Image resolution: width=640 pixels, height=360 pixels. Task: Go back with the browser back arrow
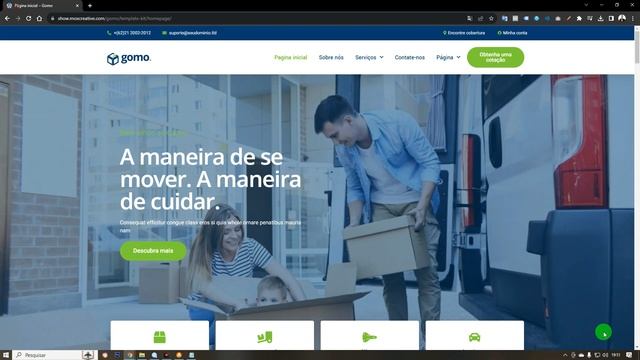click(x=7, y=18)
